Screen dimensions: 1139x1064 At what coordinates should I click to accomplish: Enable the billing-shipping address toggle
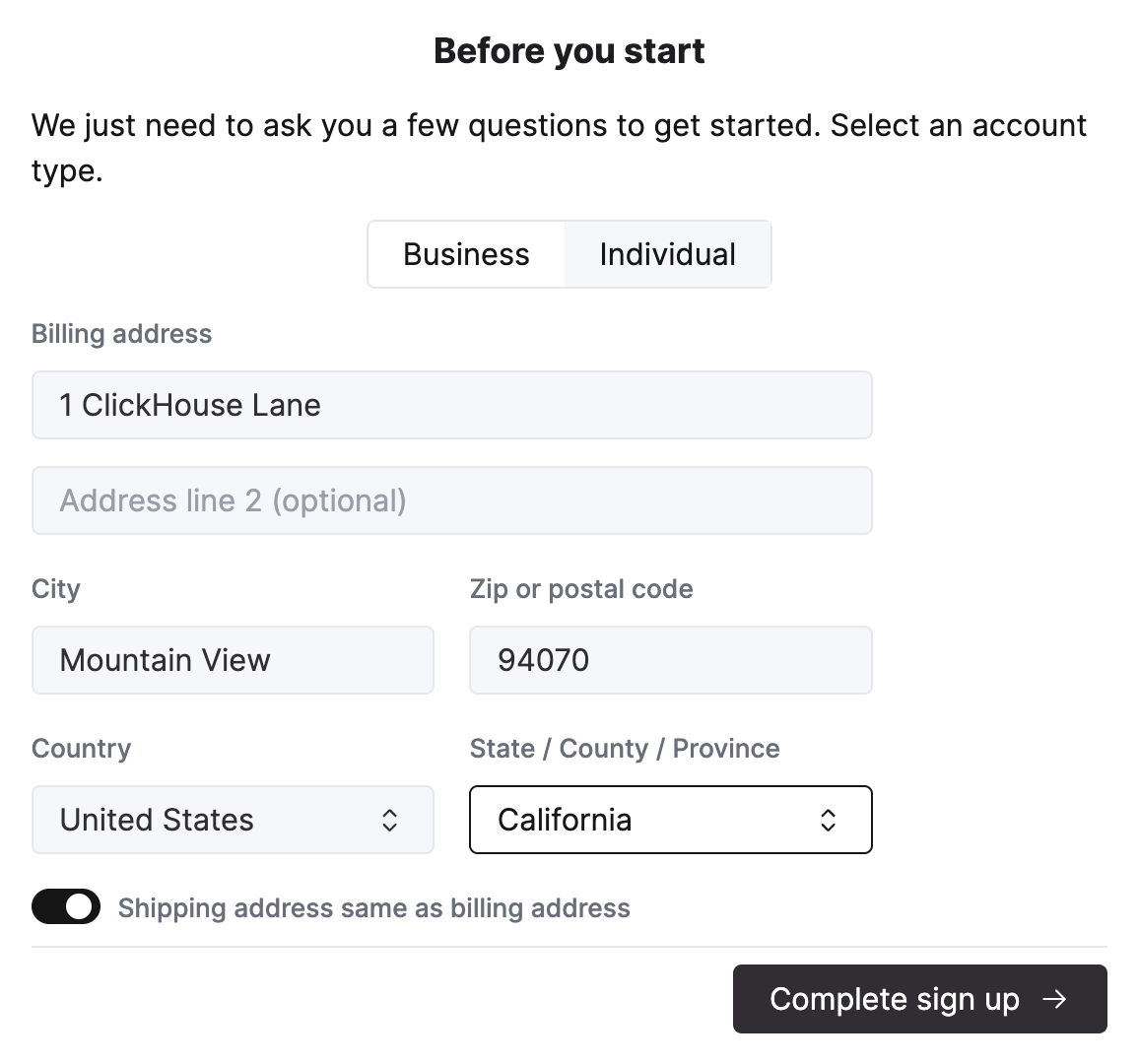coord(65,906)
